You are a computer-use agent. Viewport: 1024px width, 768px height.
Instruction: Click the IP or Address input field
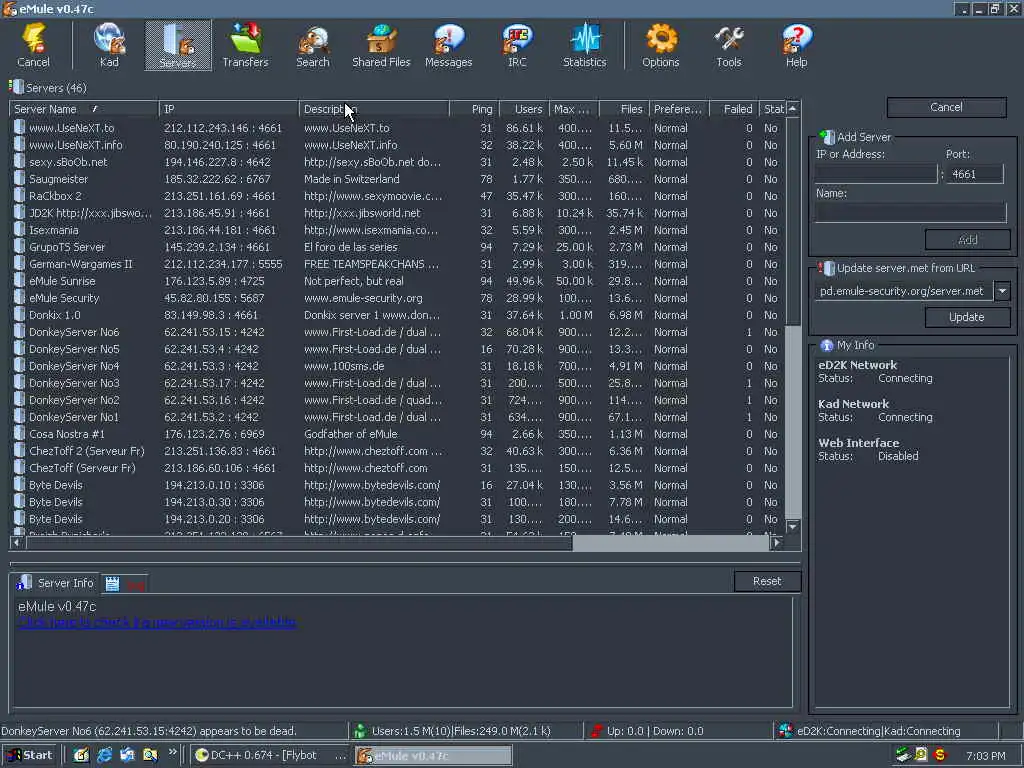click(876, 174)
